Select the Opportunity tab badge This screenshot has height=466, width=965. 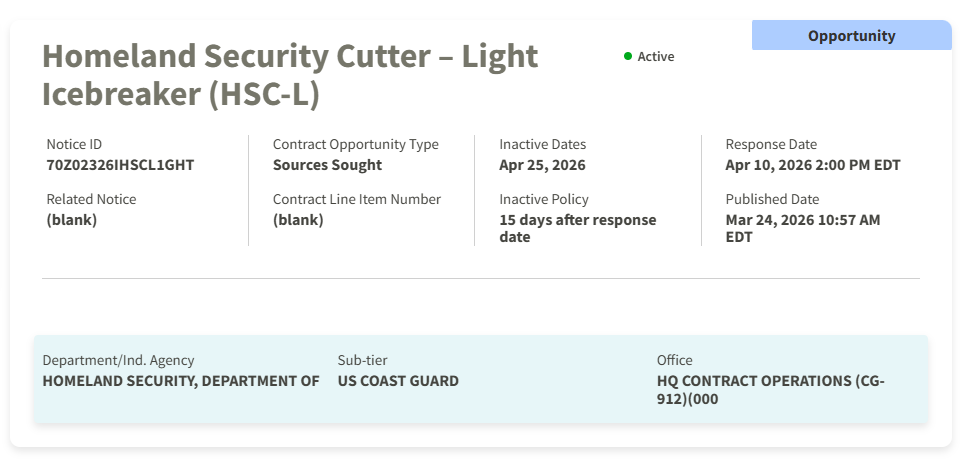[x=851, y=36]
